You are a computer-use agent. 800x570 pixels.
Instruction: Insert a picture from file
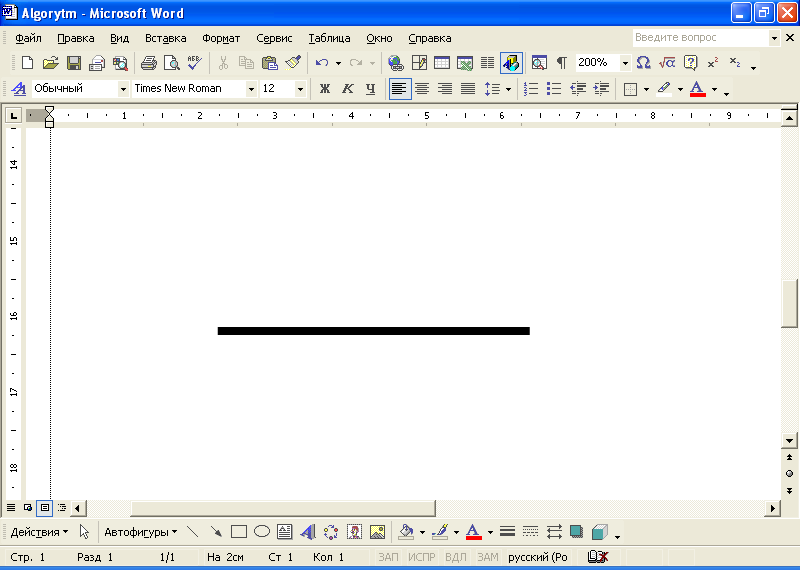pyautogui.click(x=377, y=532)
